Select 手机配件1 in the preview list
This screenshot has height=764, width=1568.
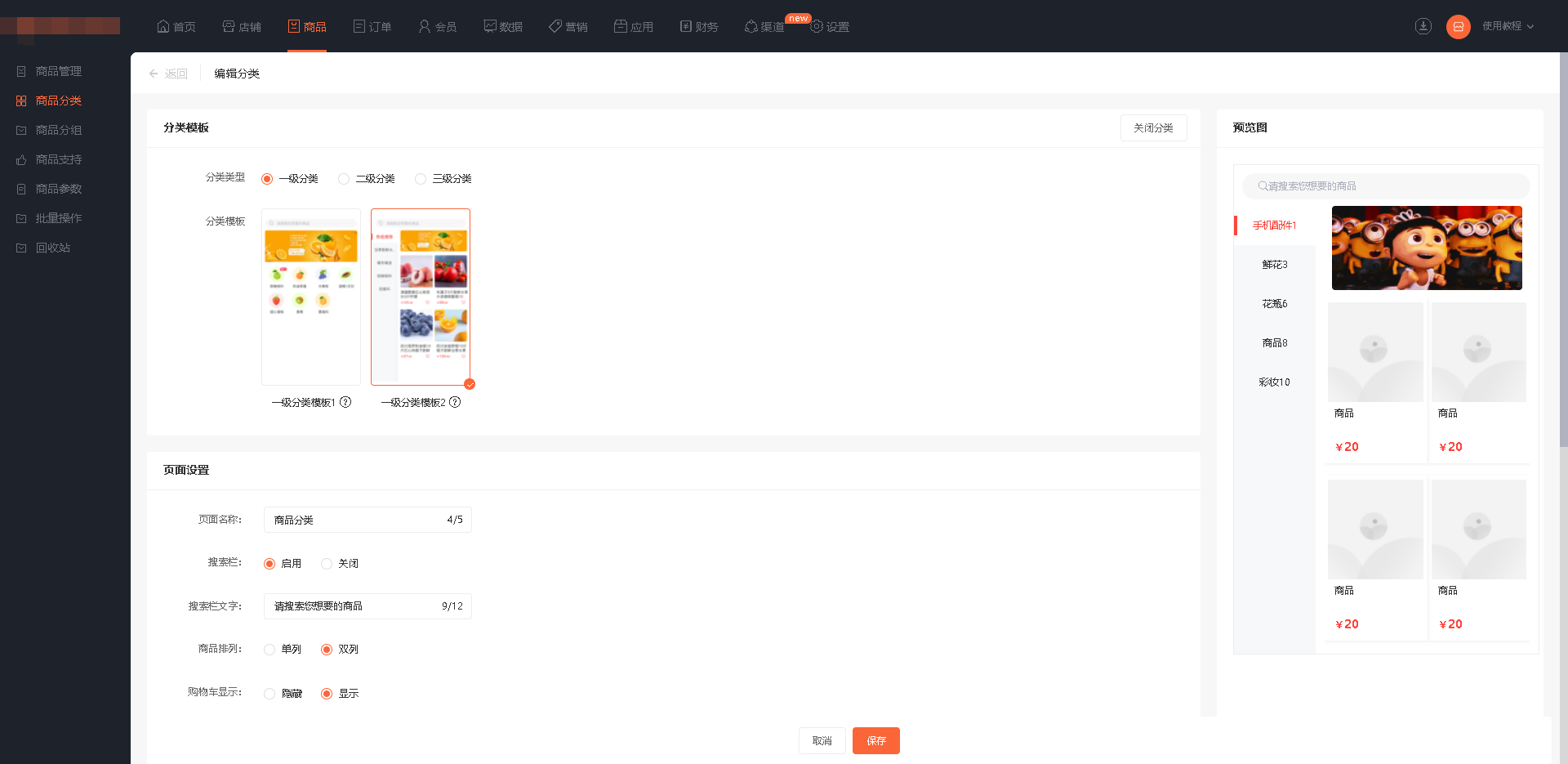(x=1274, y=226)
